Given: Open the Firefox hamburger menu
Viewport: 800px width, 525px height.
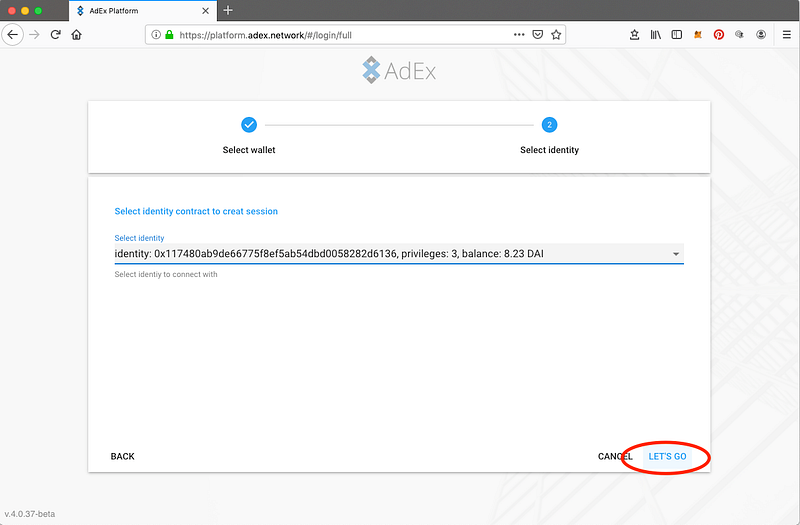Looking at the screenshot, I should 787,35.
